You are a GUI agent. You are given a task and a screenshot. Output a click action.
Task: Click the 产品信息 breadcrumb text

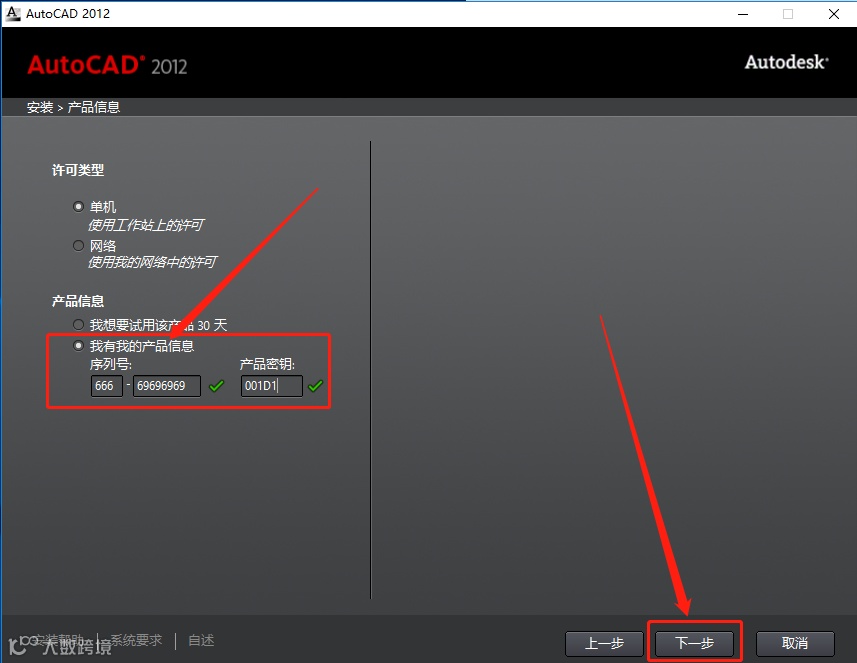pyautogui.click(x=93, y=107)
